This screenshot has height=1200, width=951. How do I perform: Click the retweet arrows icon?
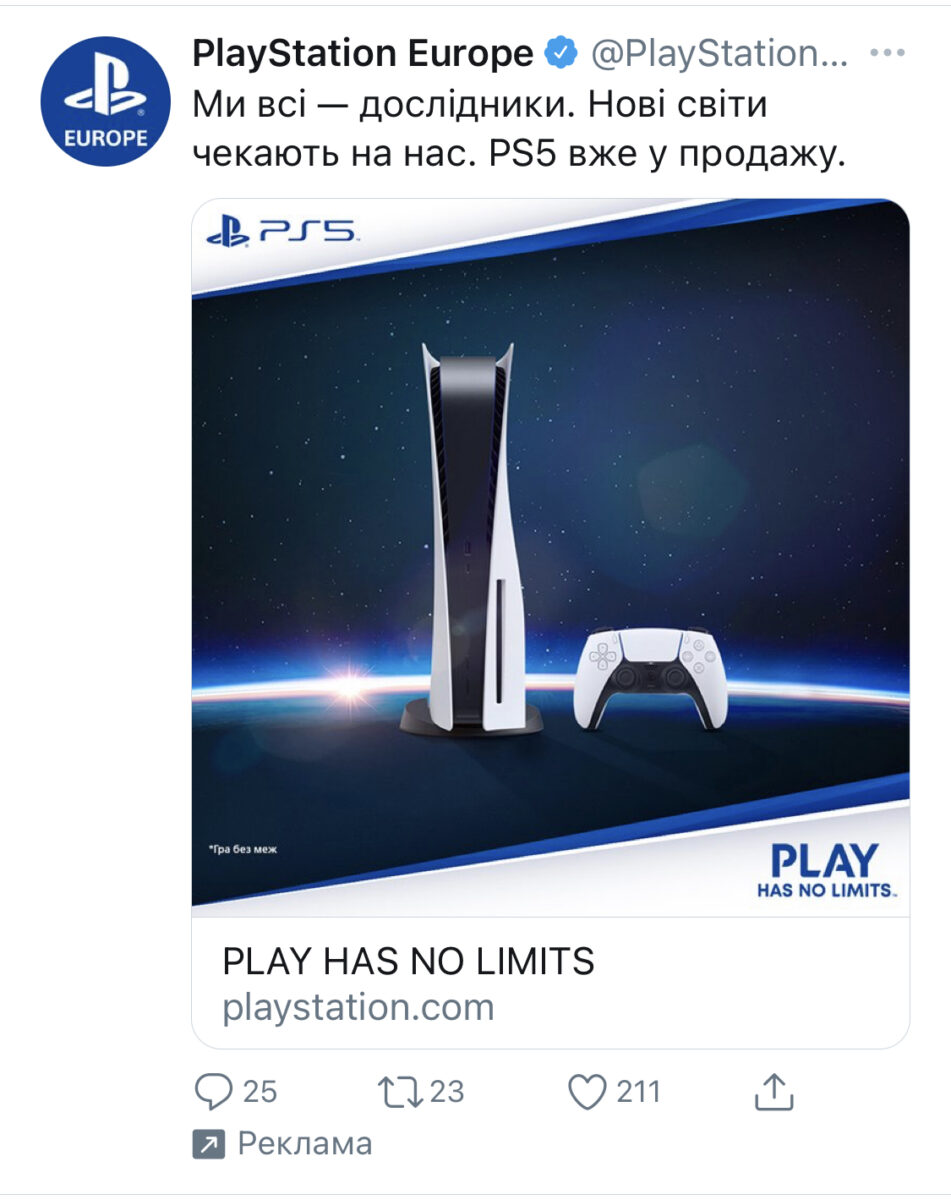click(x=400, y=1092)
